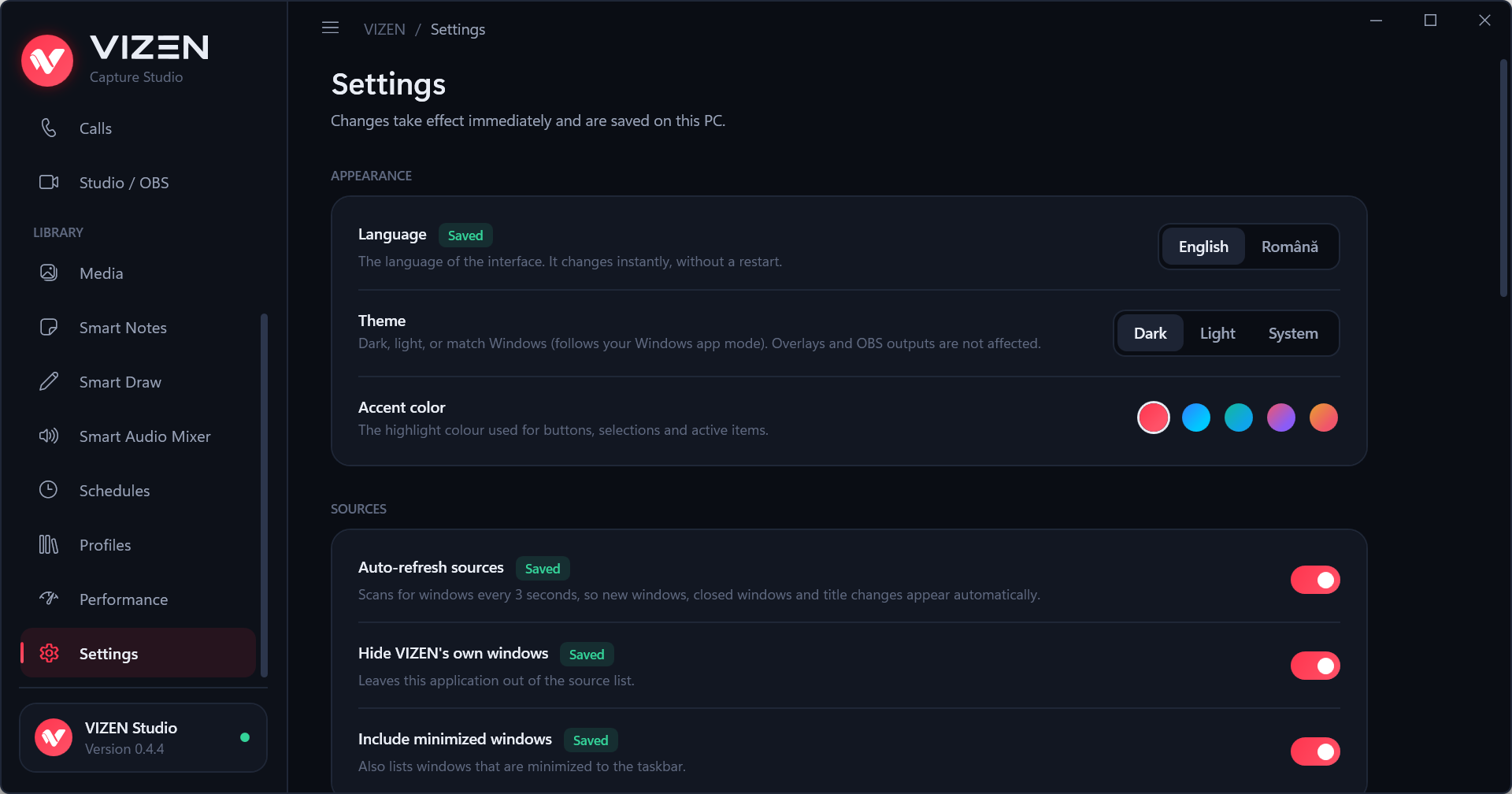Choose the teal accent color
Image resolution: width=1512 pixels, height=794 pixels.
point(1239,417)
